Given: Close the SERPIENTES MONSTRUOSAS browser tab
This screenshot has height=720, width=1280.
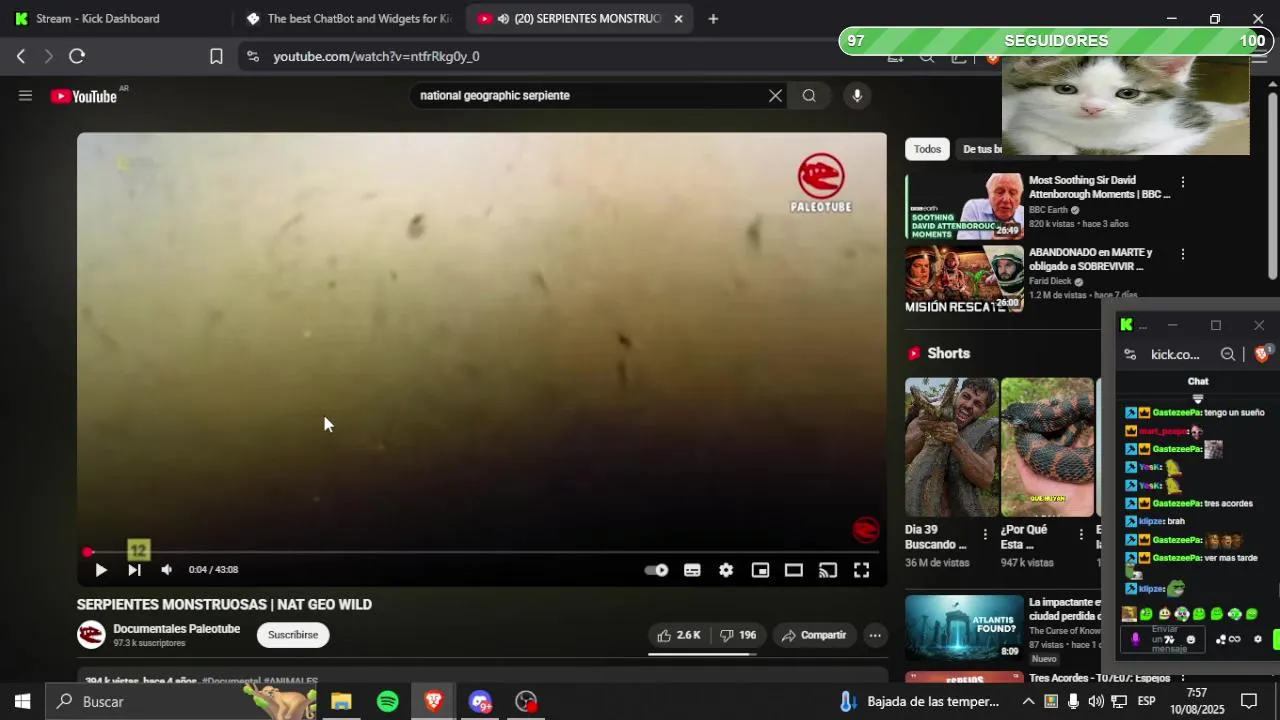Looking at the screenshot, I should tap(678, 18).
